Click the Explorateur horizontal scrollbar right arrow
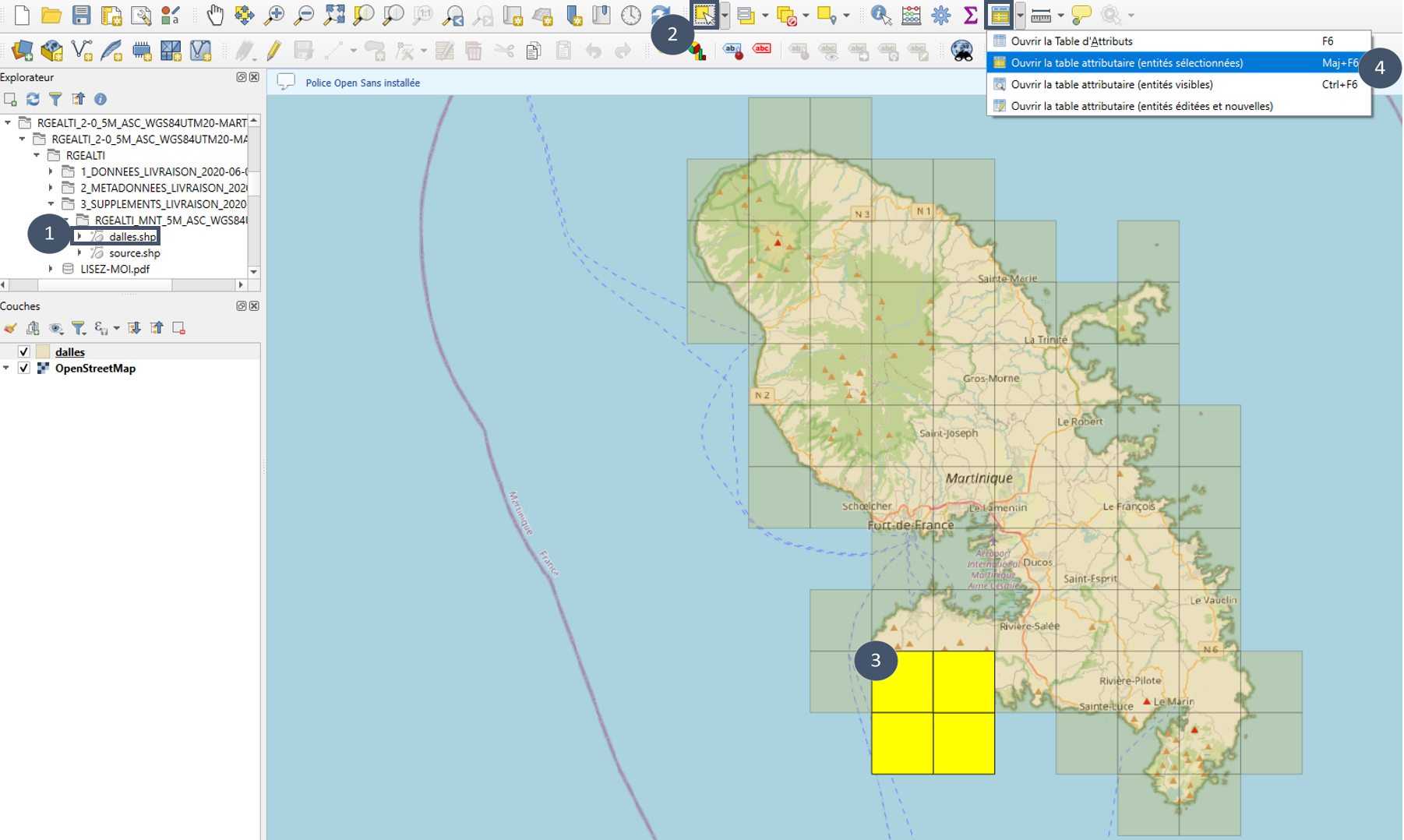This screenshot has width=1404, height=840. pyautogui.click(x=241, y=285)
